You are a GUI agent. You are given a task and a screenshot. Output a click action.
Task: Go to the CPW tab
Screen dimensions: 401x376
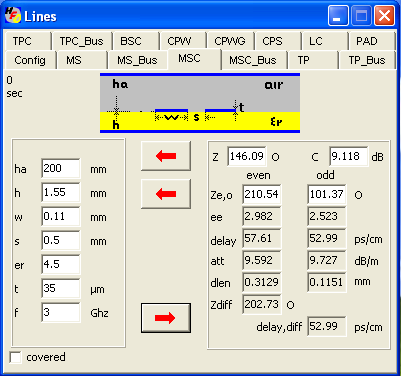(x=182, y=41)
